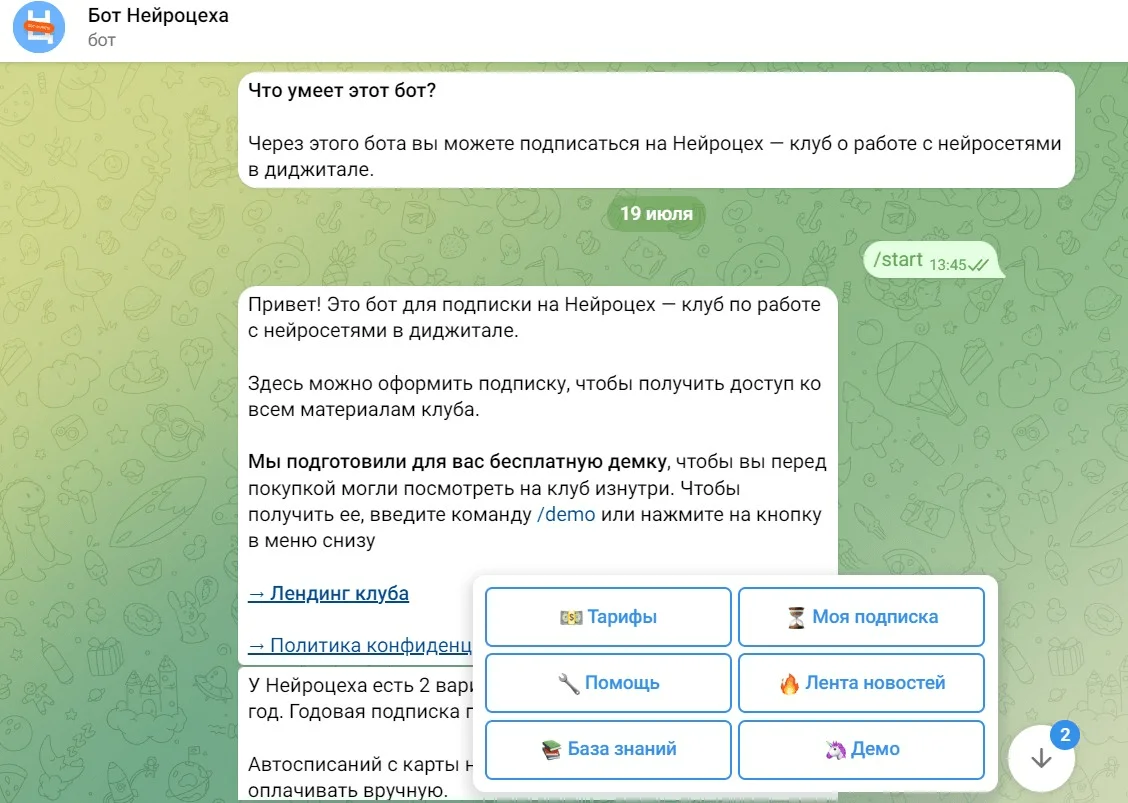Click the 19 июля date separator
The height and width of the screenshot is (803, 1128).
coord(656,214)
